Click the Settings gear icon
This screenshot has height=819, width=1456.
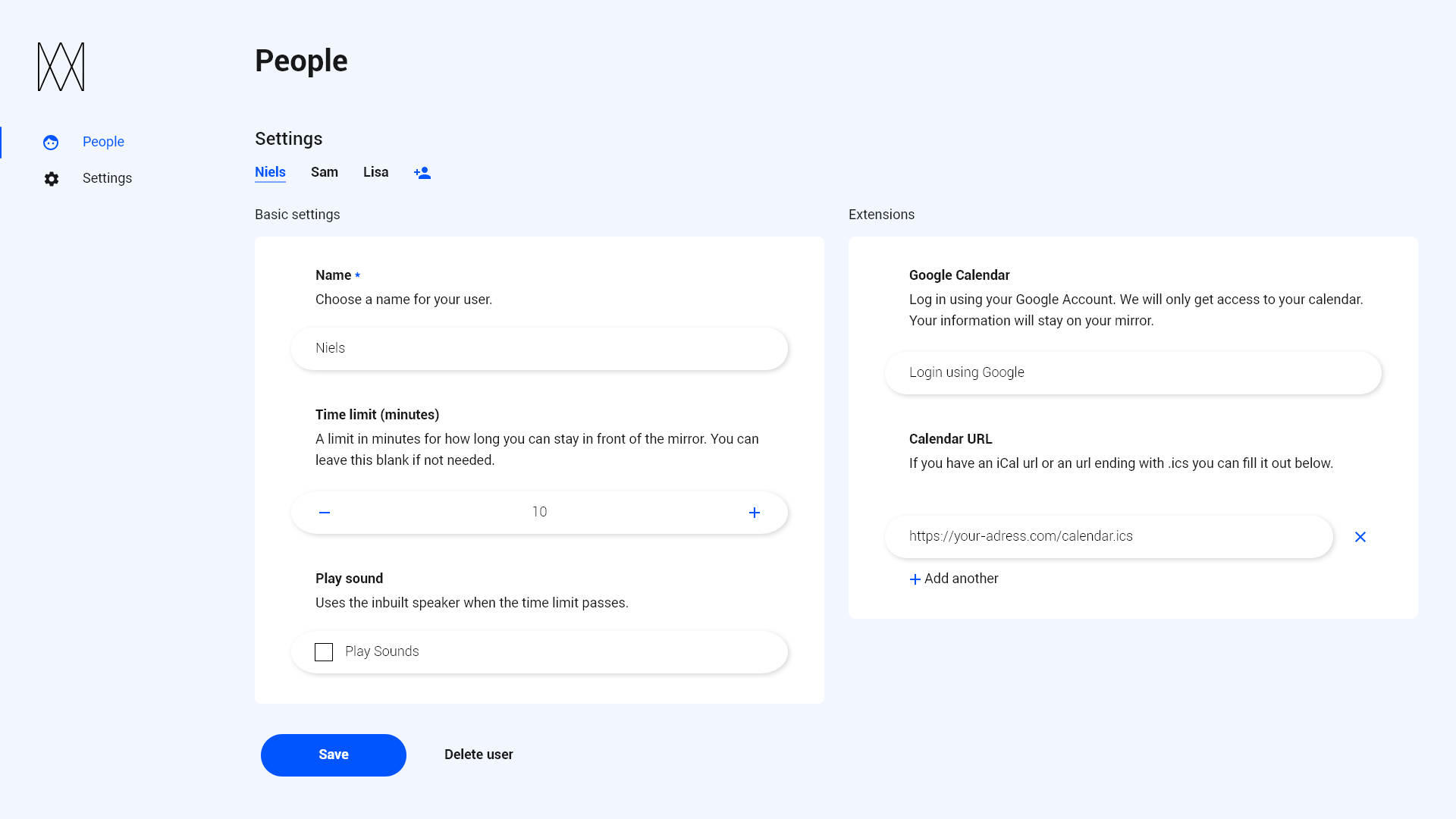pyautogui.click(x=51, y=178)
